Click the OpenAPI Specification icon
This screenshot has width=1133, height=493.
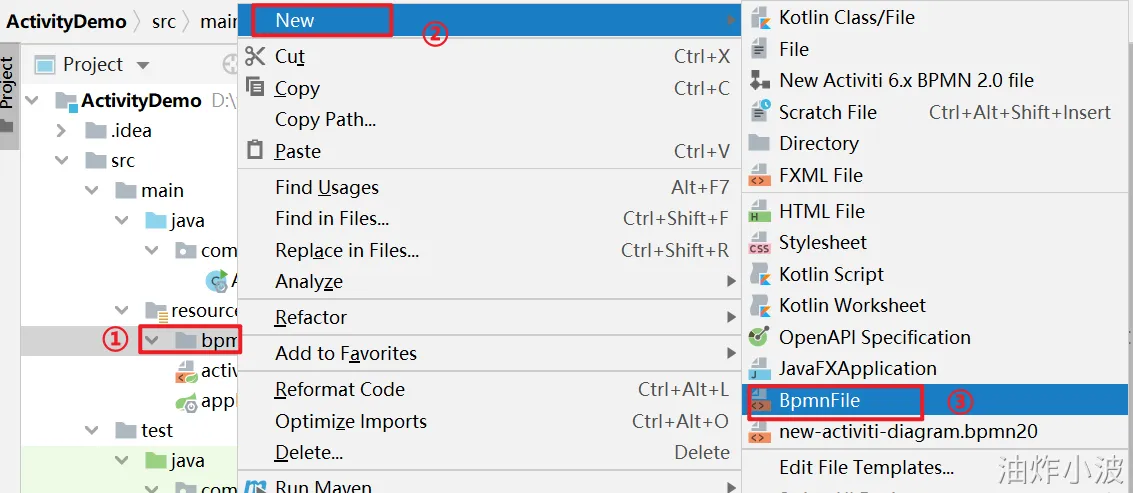tap(760, 337)
